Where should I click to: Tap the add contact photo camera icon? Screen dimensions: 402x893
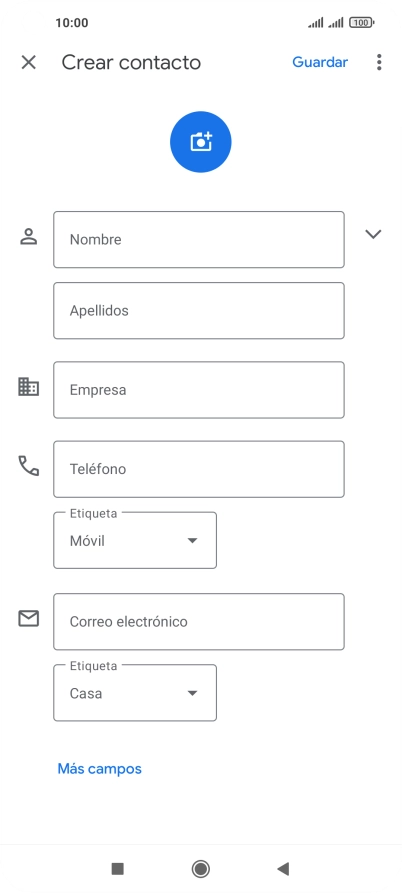(200, 142)
